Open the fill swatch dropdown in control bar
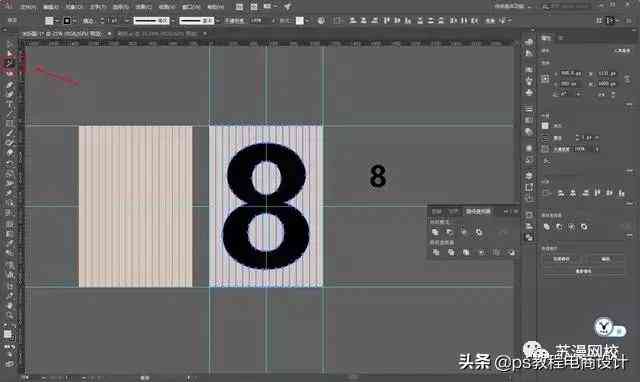 click(57, 20)
